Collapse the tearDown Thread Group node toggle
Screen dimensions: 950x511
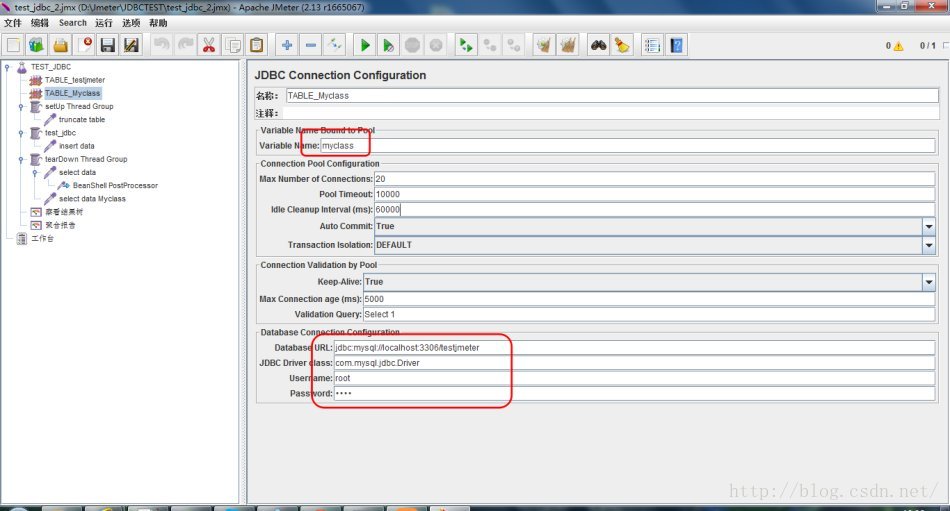click(x=21, y=159)
